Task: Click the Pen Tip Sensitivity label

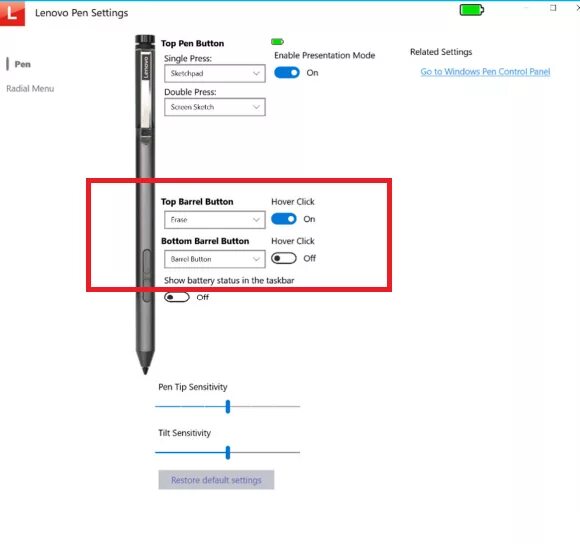Action: (193, 387)
